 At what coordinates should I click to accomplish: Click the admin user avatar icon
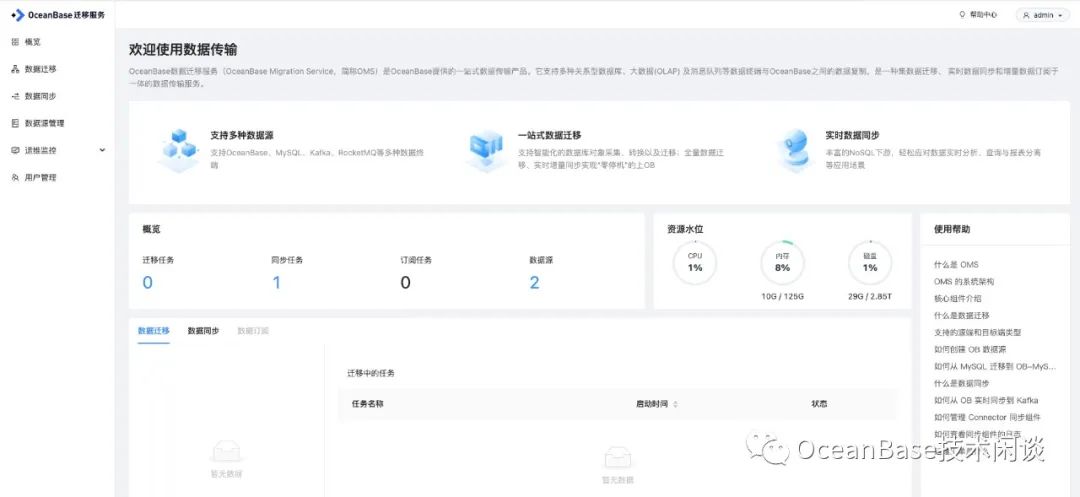coord(1026,15)
